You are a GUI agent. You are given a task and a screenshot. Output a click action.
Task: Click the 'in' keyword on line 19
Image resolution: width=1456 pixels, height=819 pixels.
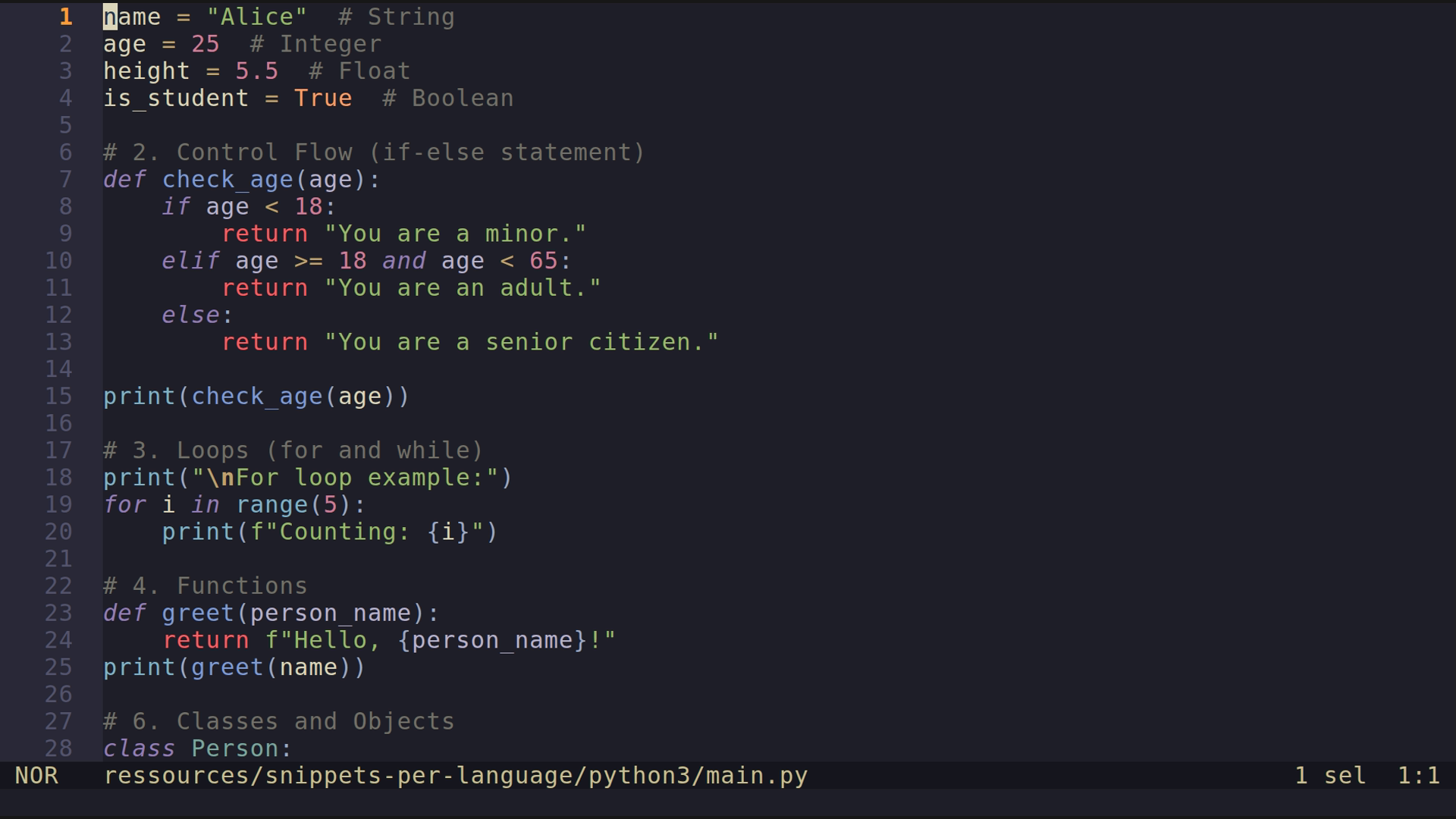coord(206,504)
